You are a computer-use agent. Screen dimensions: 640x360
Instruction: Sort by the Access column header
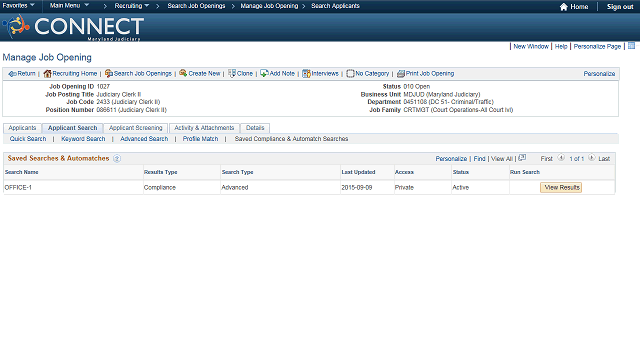(x=404, y=172)
